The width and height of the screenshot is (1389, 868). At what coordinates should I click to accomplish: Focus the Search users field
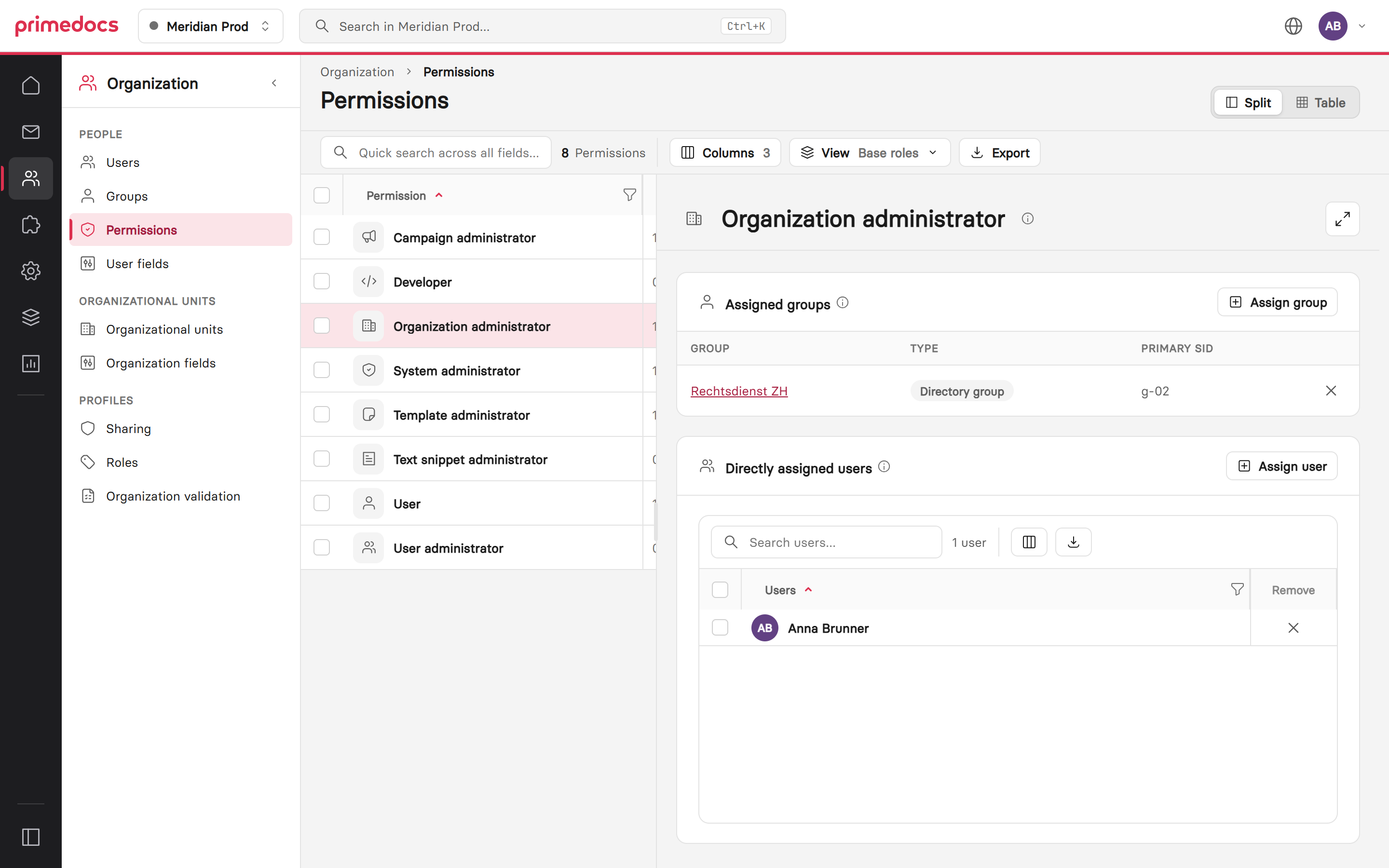point(826,542)
